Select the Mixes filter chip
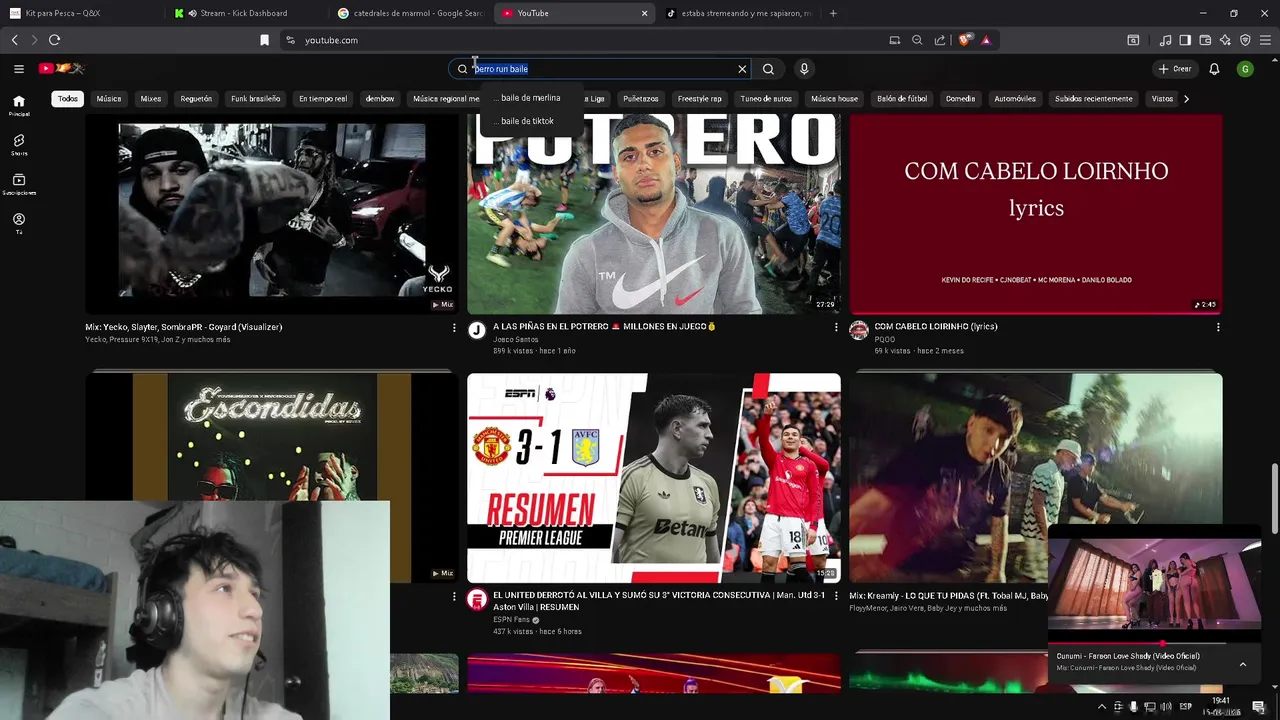The image size is (1280, 720). click(151, 99)
